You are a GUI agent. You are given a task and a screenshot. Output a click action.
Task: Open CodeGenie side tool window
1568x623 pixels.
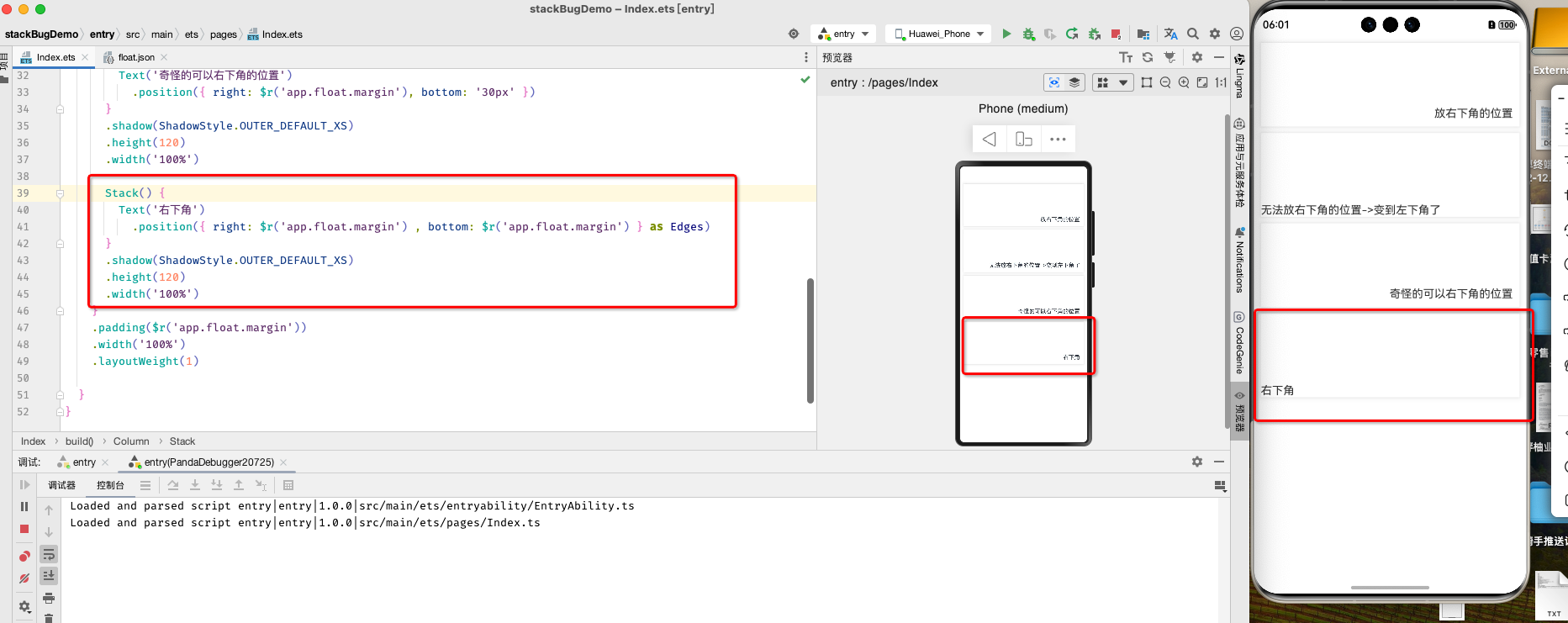1239,343
